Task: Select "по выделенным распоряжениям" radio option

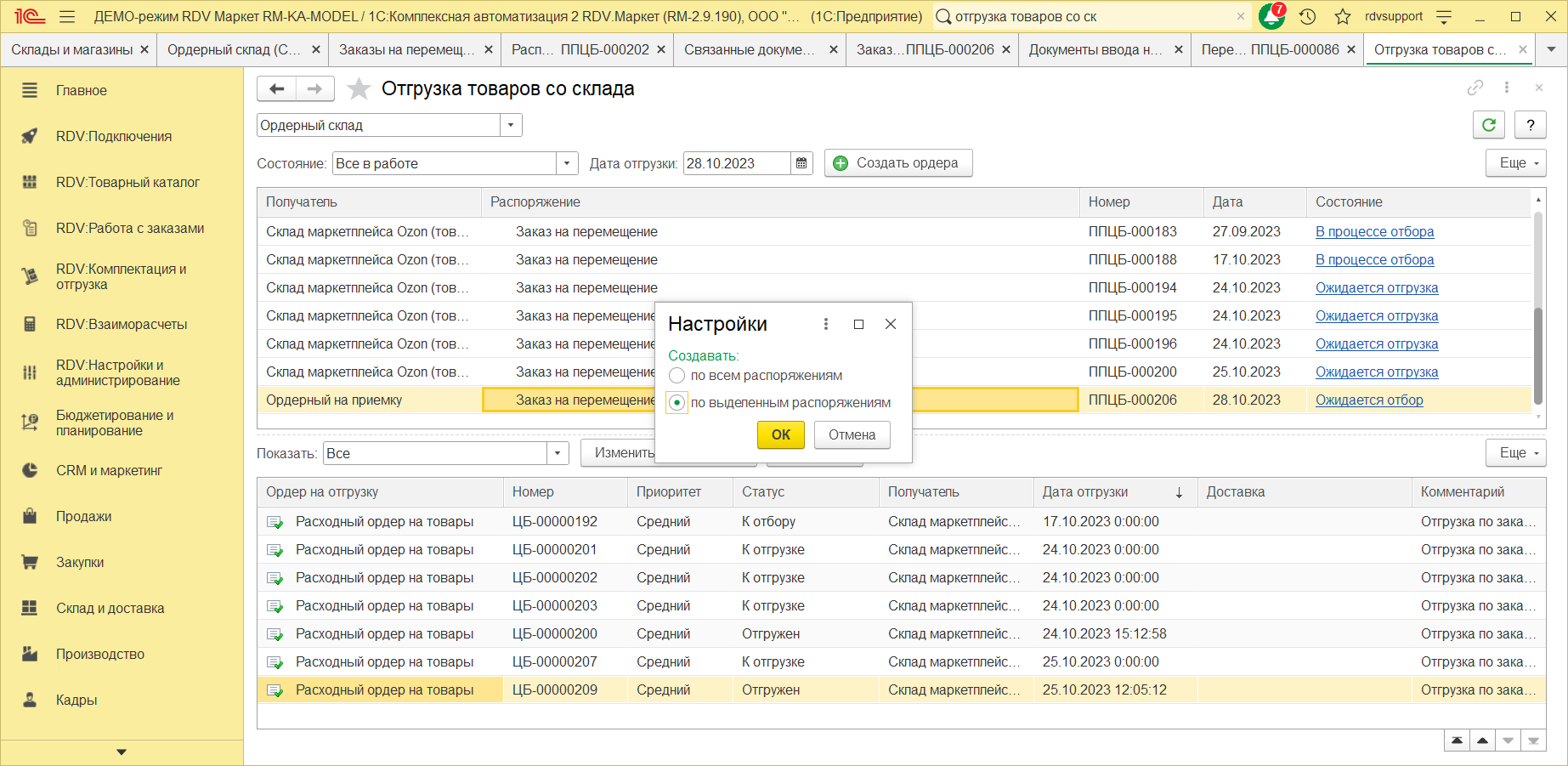Action: point(677,403)
